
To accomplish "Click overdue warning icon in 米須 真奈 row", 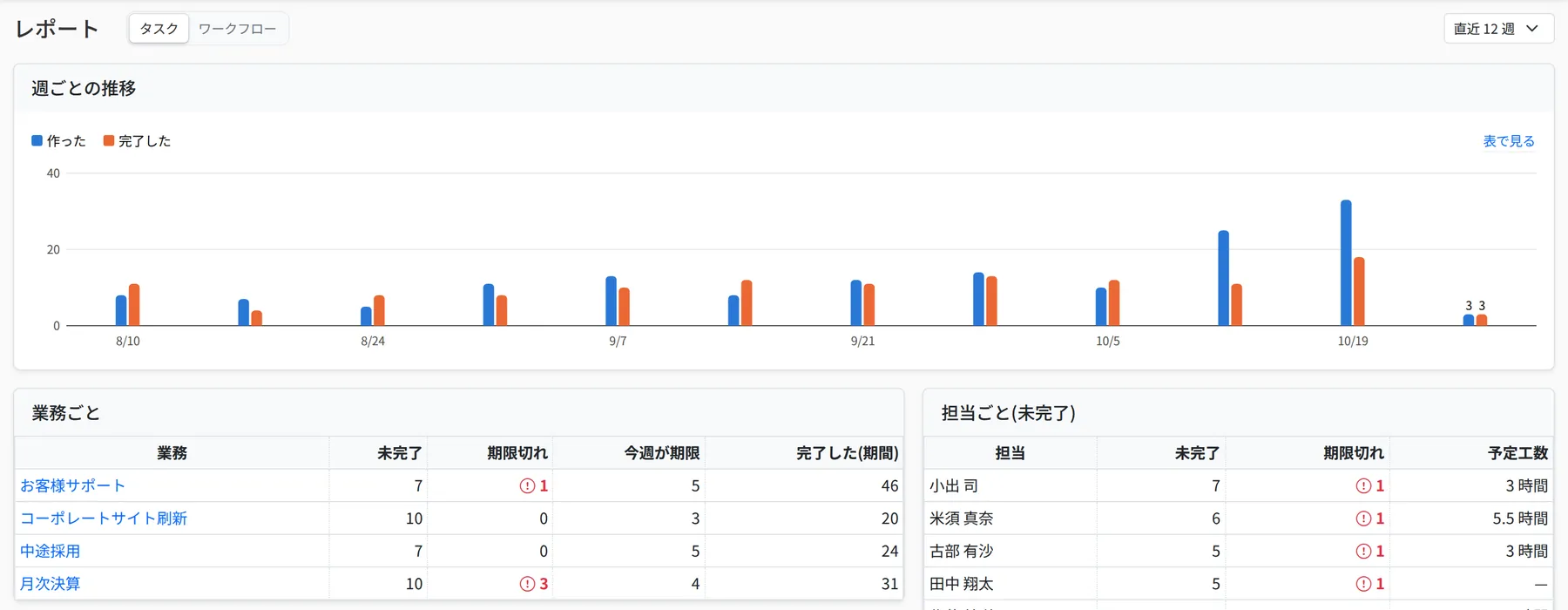I will [x=1363, y=518].
